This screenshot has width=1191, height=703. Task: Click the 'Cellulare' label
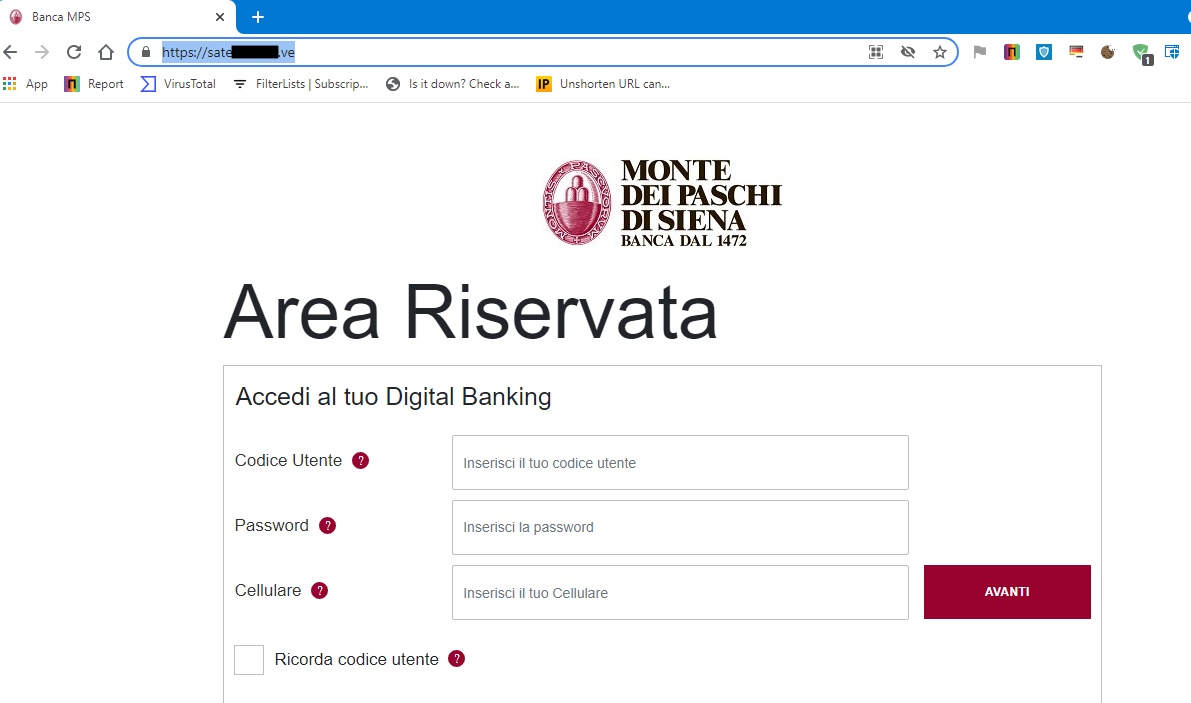point(268,591)
